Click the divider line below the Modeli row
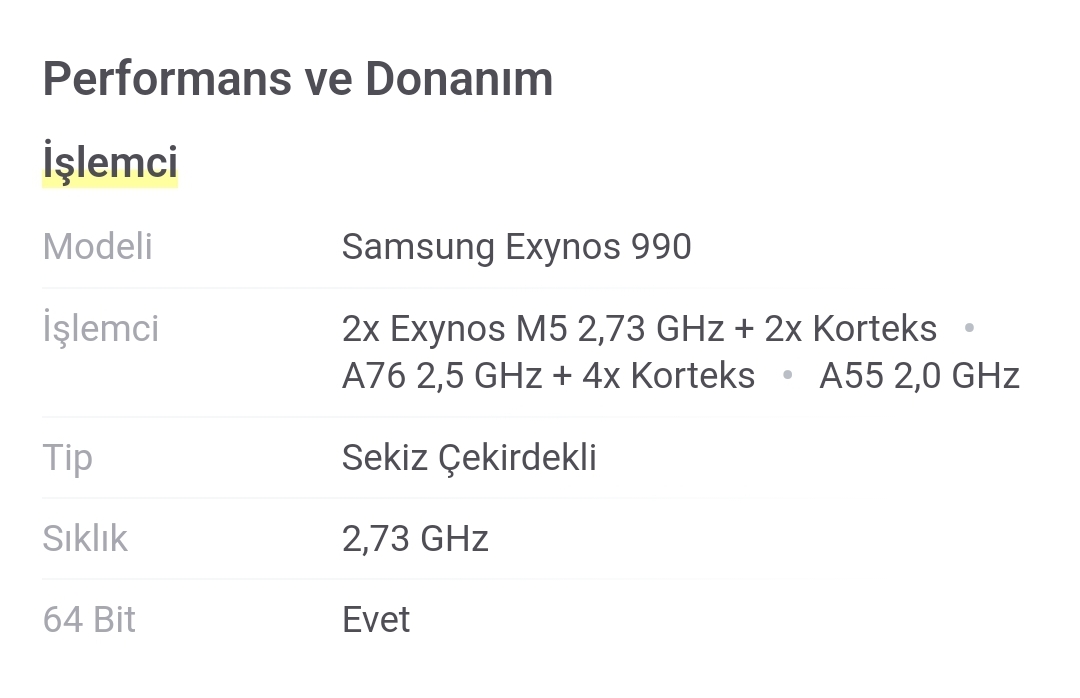The image size is (1080, 698). point(400,288)
